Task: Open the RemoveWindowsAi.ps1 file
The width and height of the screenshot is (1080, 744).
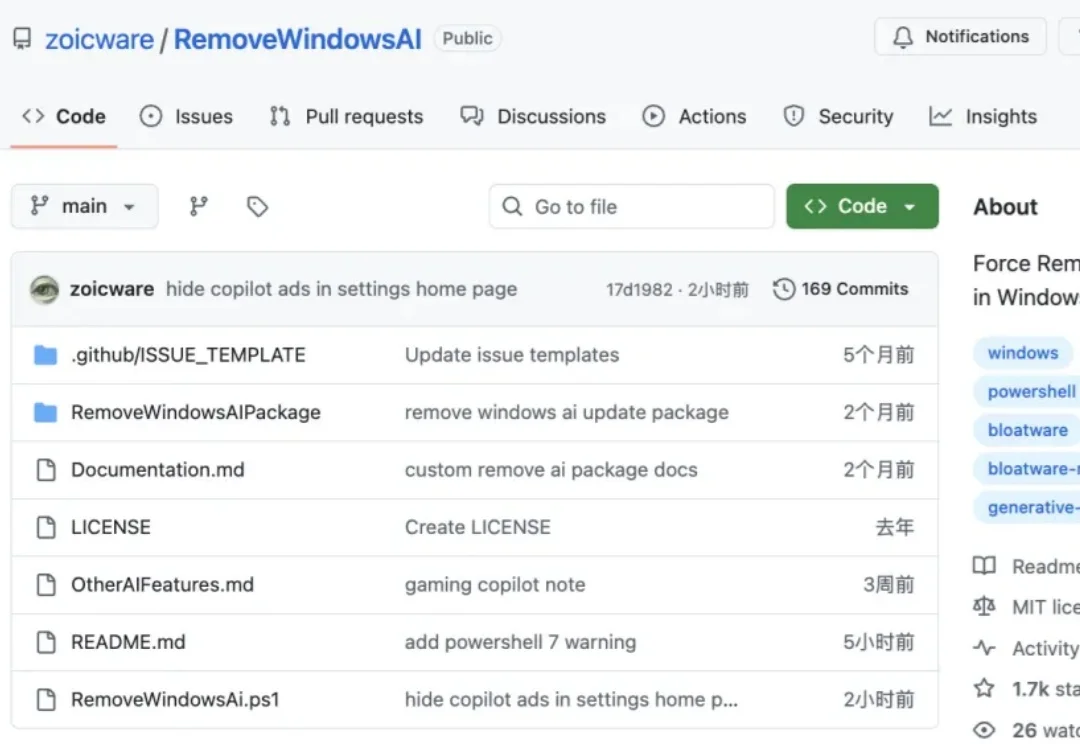Action: tap(177, 699)
